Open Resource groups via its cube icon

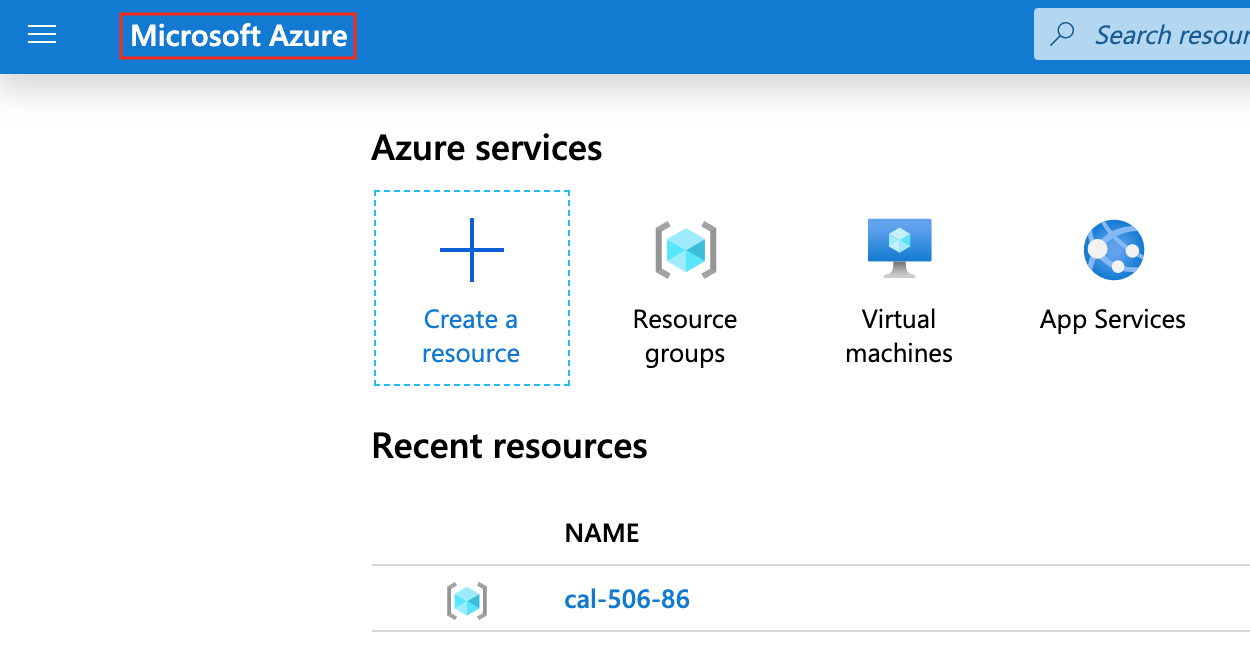pyautogui.click(x=685, y=250)
